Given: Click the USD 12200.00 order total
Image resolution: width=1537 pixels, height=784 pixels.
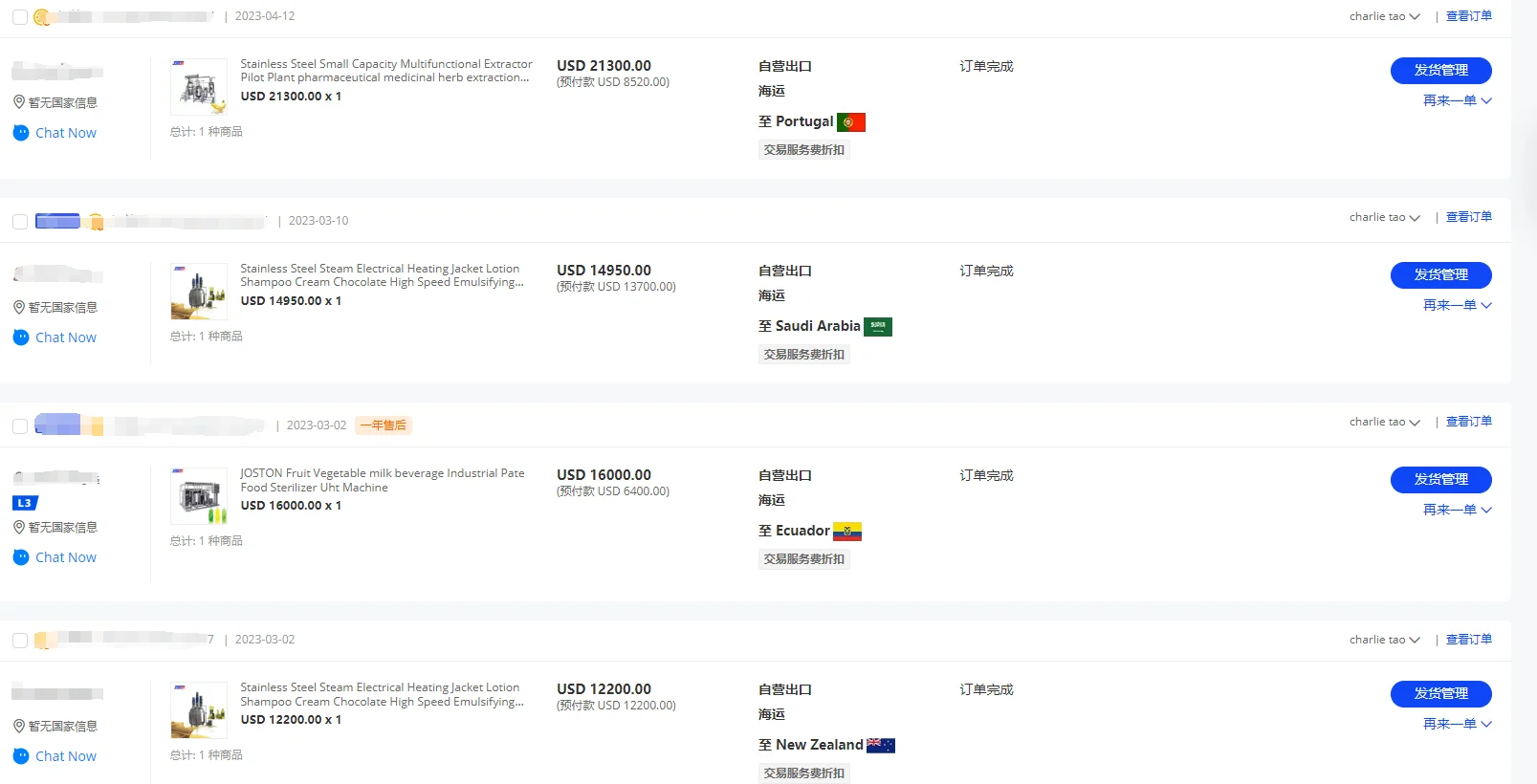Looking at the screenshot, I should click(x=604, y=689).
